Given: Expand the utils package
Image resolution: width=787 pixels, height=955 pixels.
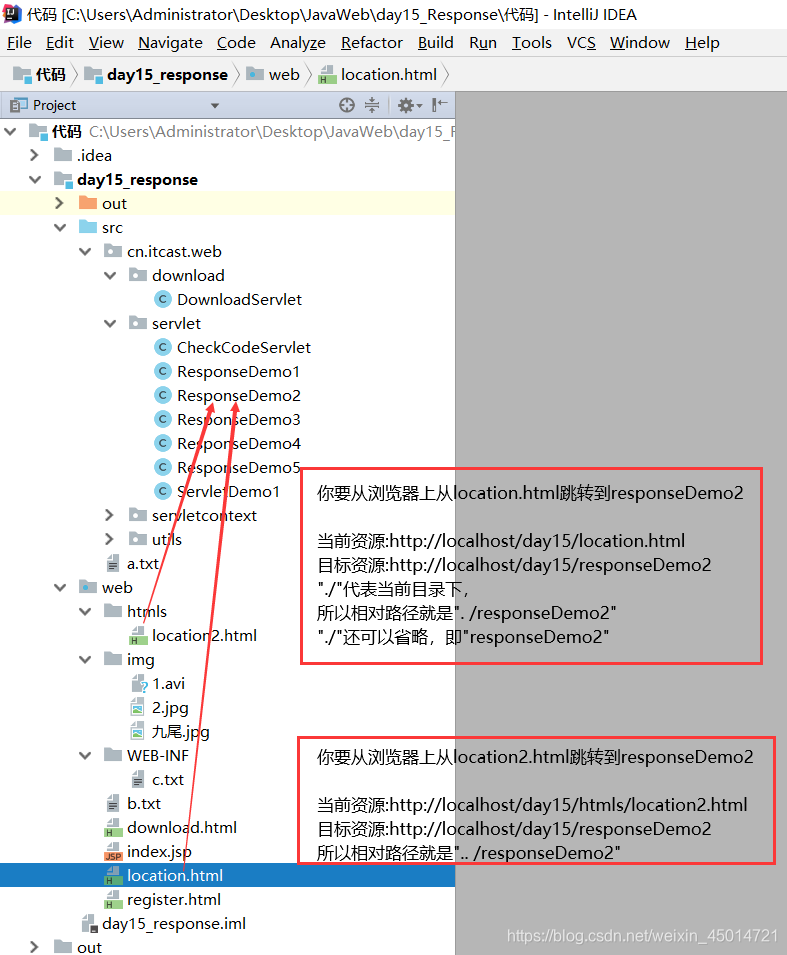Looking at the screenshot, I should click(110, 539).
